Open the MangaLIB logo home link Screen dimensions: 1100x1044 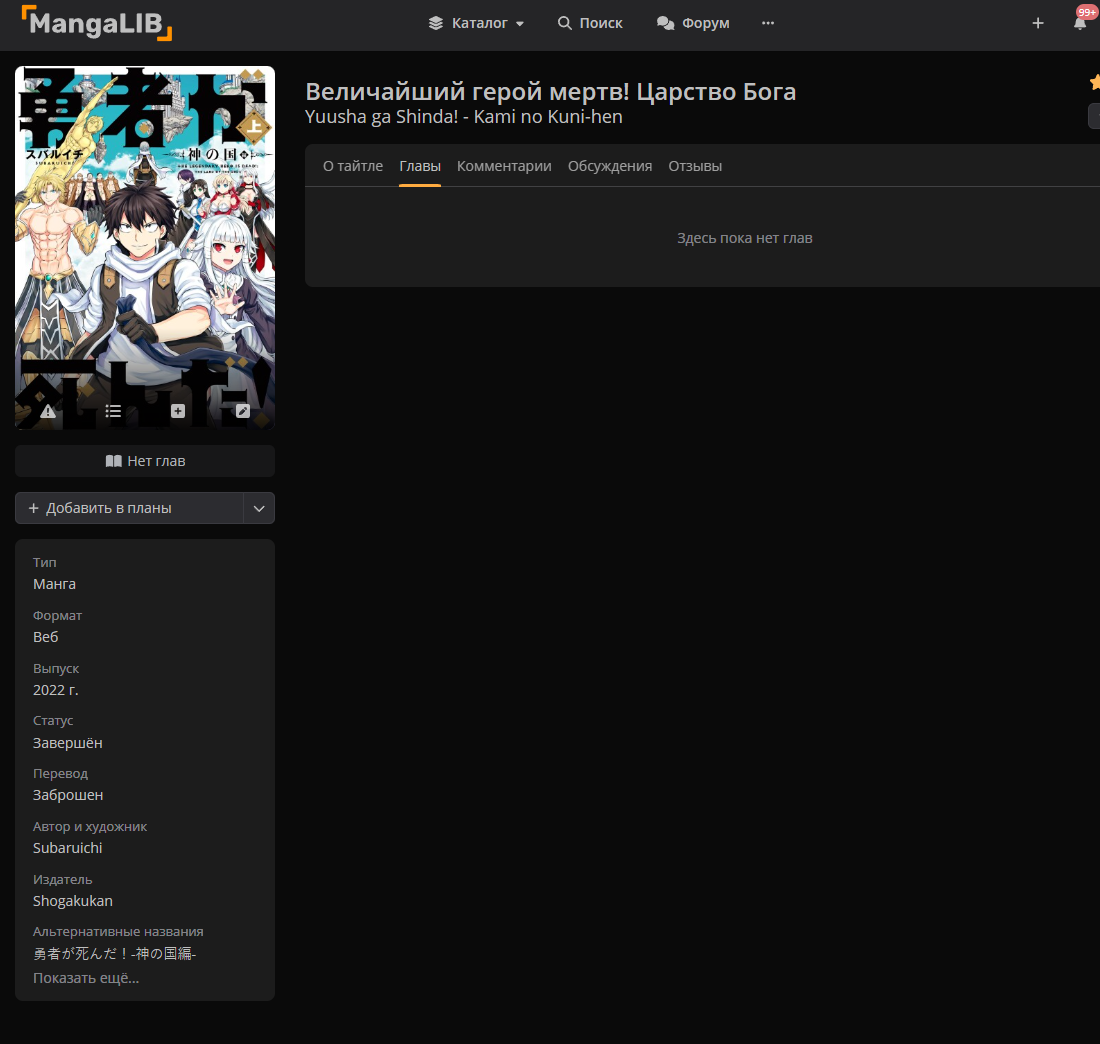point(96,23)
